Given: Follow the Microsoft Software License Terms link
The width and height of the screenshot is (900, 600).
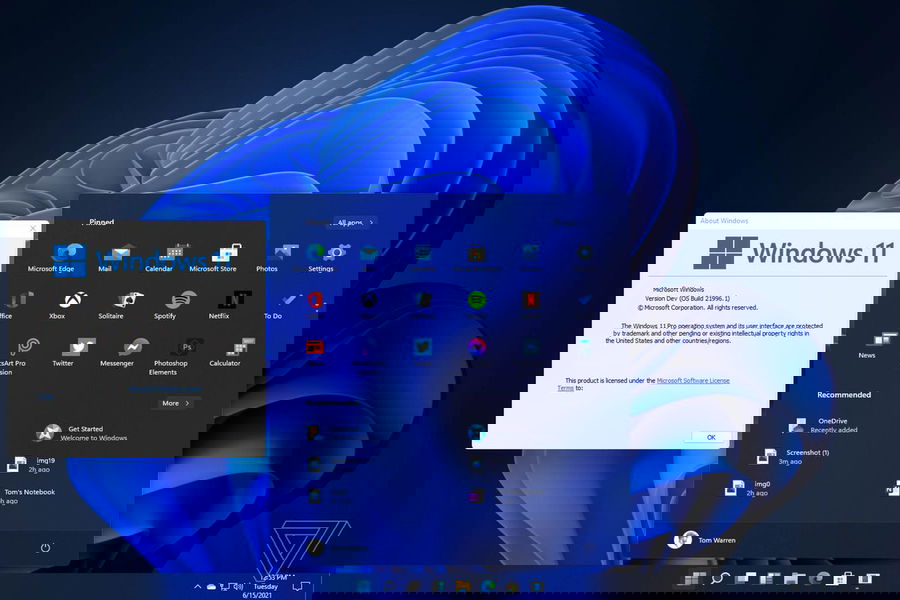Looking at the screenshot, I should point(693,380).
